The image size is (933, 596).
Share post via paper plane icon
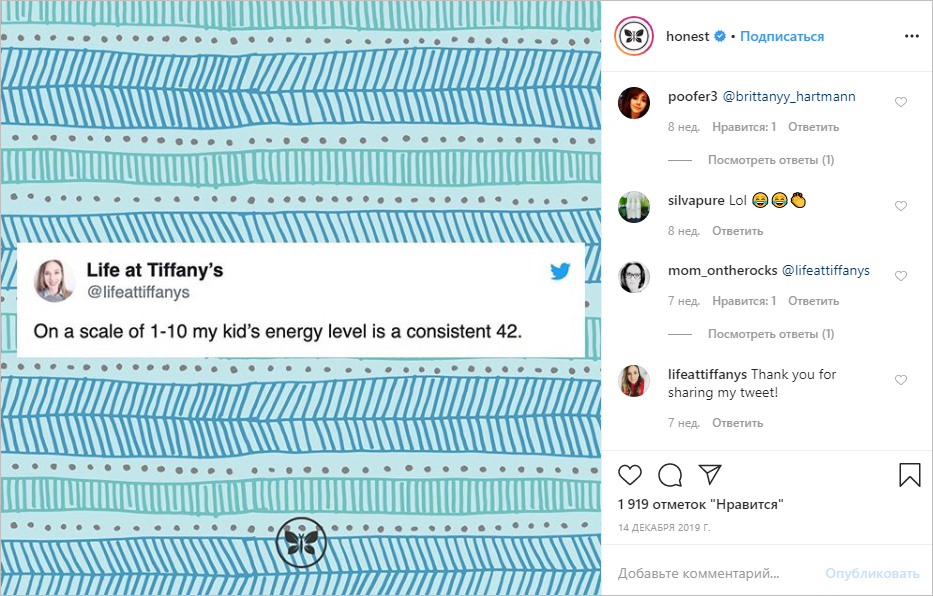coord(710,474)
